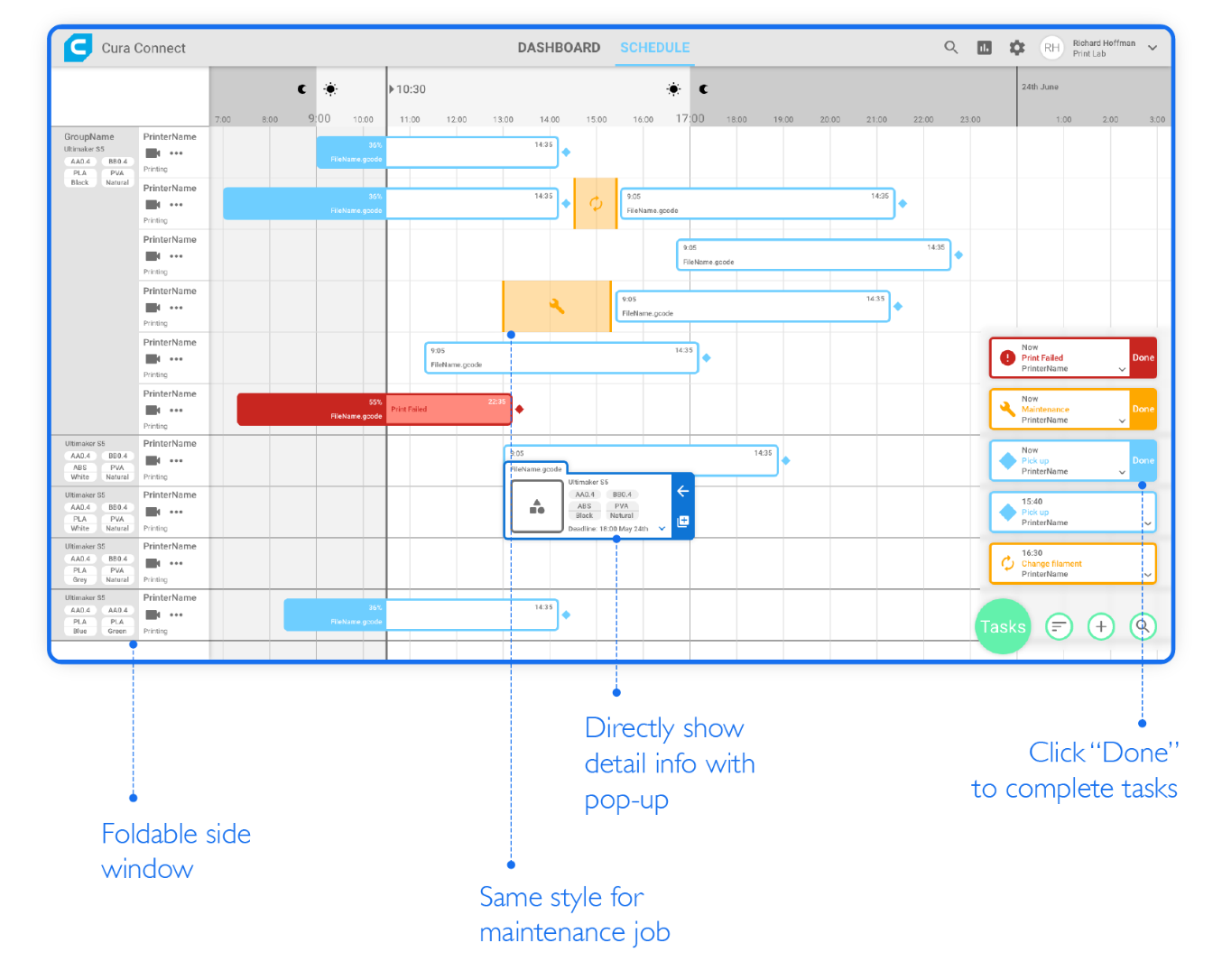Click the moon icon left of 9:00
The height and width of the screenshot is (980, 1222).
[x=301, y=89]
